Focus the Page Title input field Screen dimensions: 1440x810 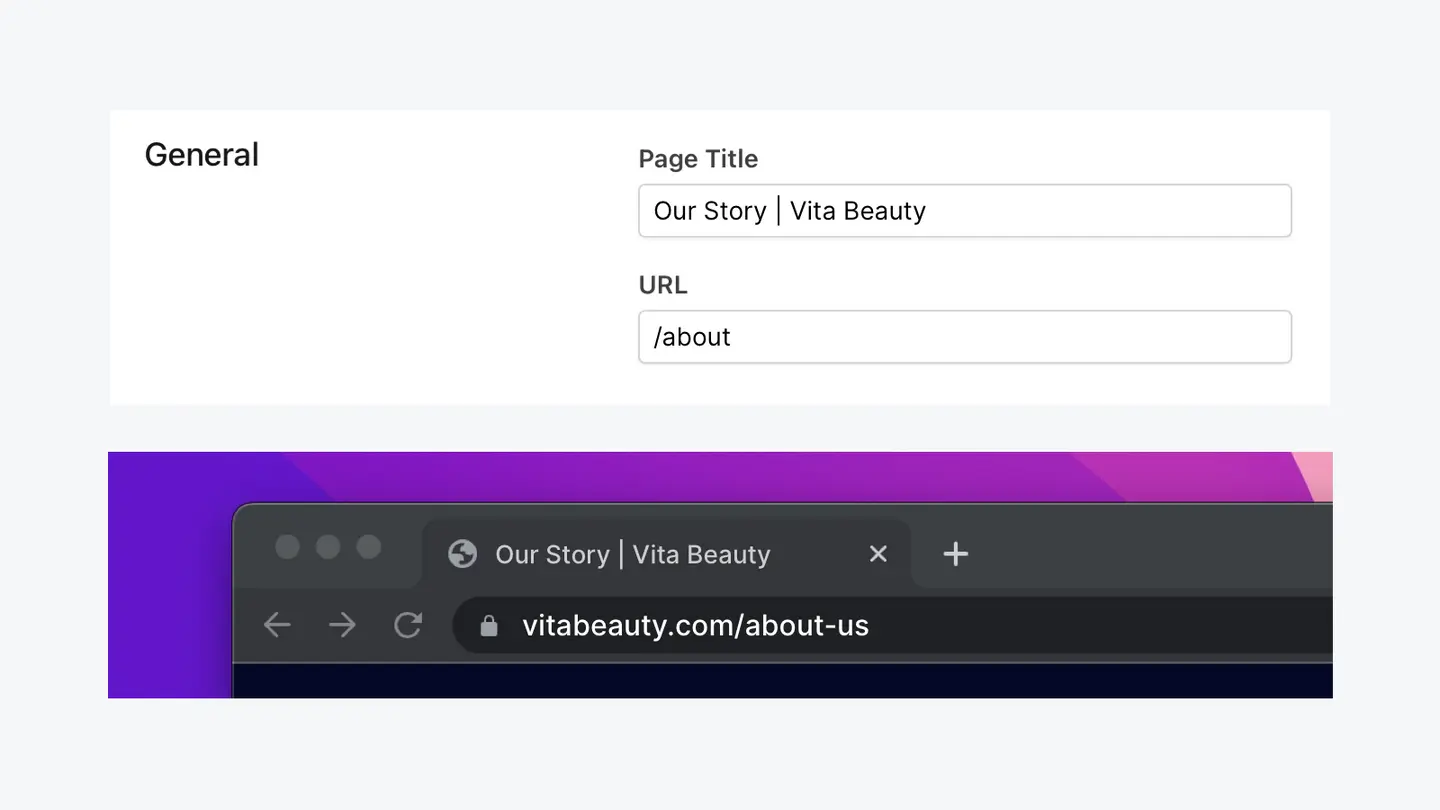tap(964, 211)
